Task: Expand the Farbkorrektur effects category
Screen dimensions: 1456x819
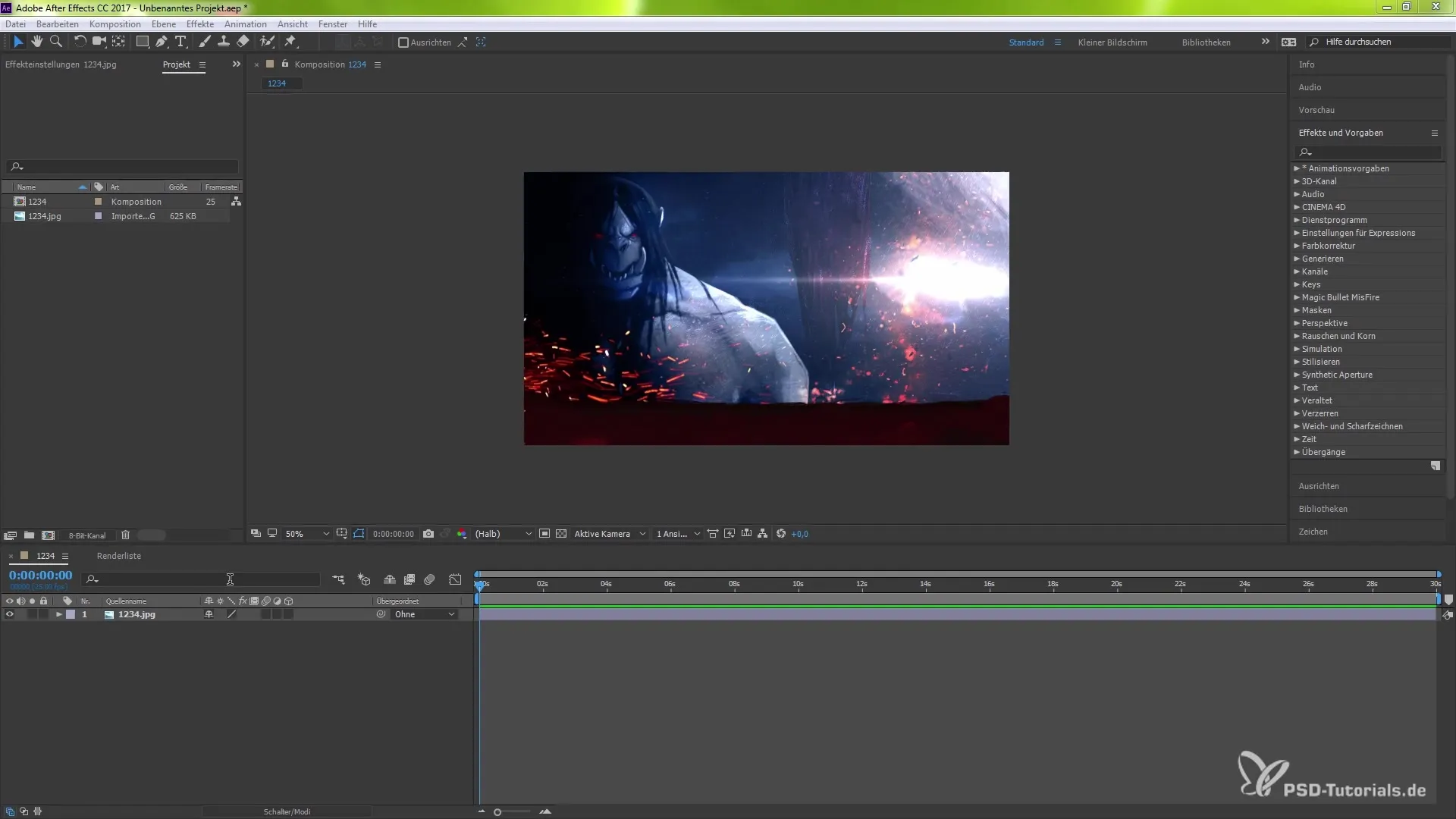Action: coord(1297,246)
